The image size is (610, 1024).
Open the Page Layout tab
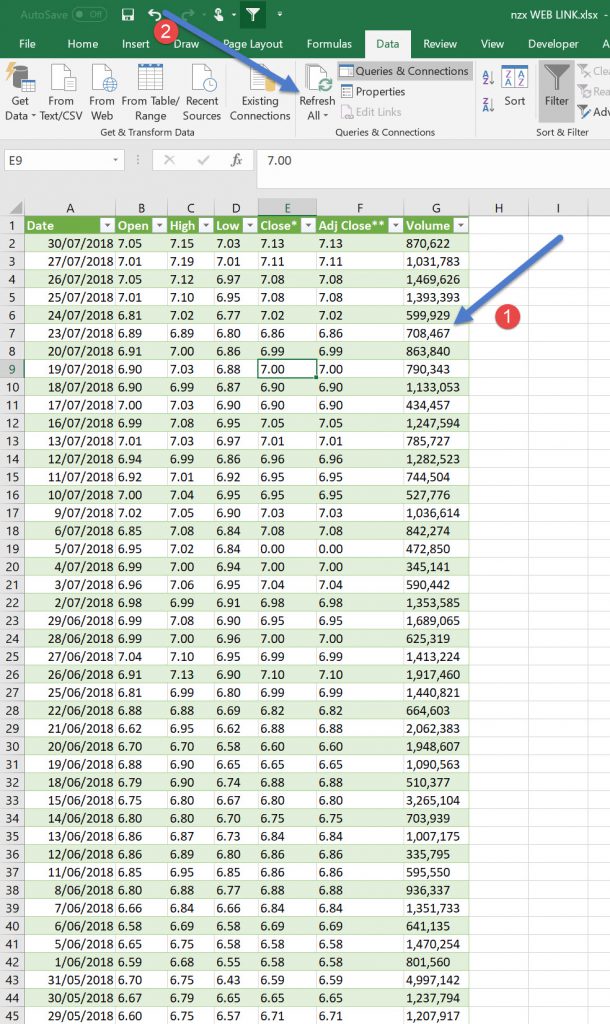pyautogui.click(x=252, y=44)
